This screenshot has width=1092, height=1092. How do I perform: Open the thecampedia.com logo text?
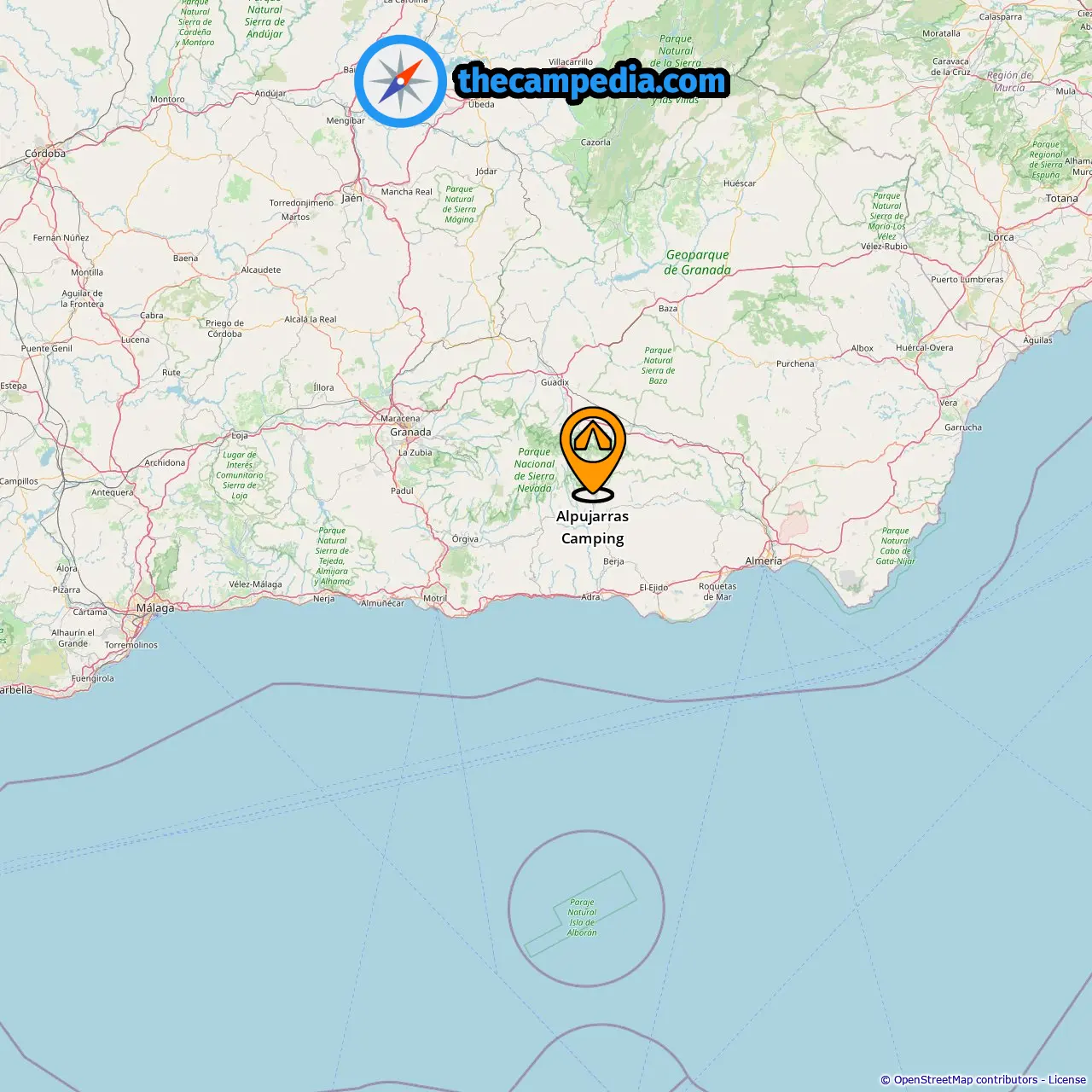coord(592,81)
